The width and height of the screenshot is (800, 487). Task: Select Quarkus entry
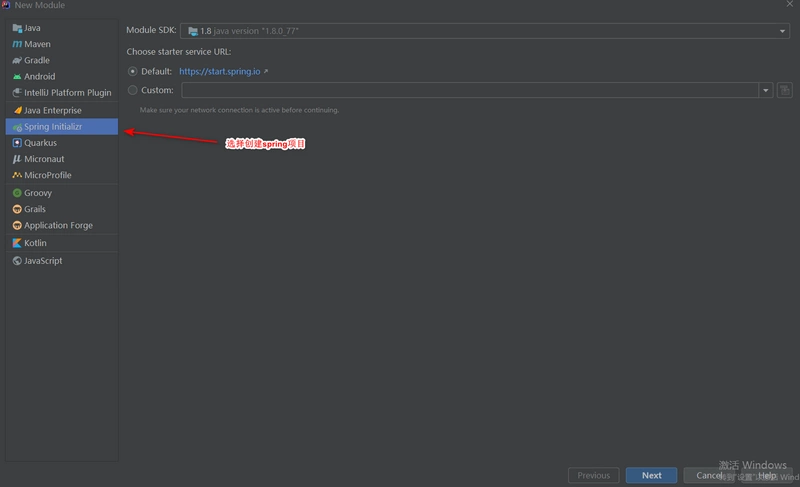click(x=62, y=143)
